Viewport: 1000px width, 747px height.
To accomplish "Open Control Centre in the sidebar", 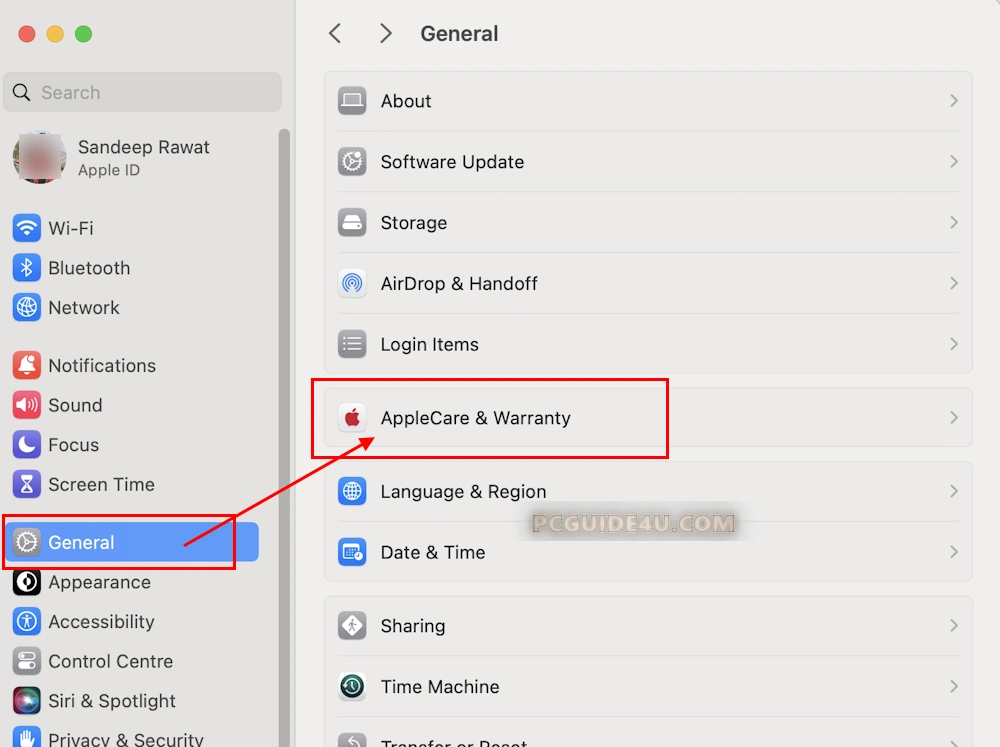I will pyautogui.click(x=110, y=662).
